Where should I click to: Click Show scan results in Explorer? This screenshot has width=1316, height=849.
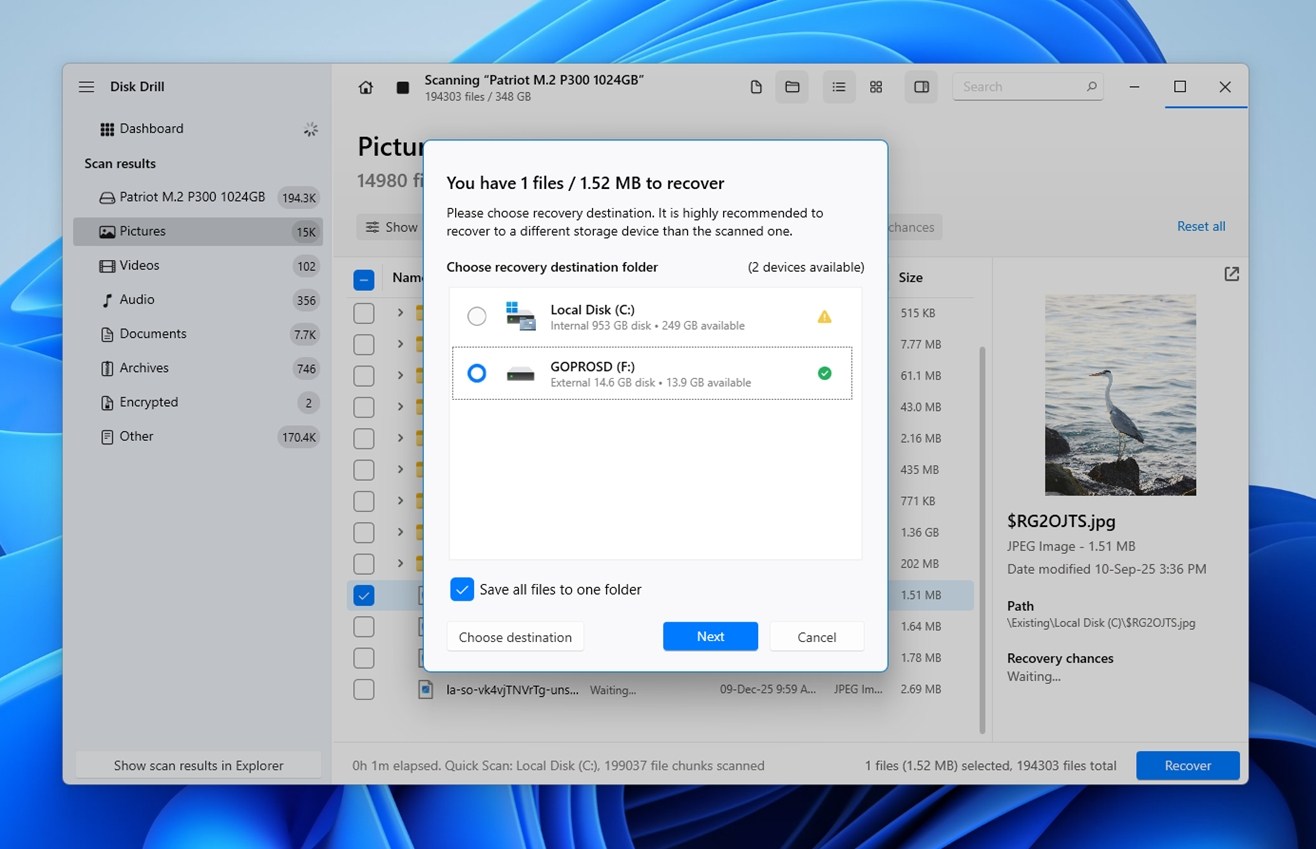[x=198, y=766]
